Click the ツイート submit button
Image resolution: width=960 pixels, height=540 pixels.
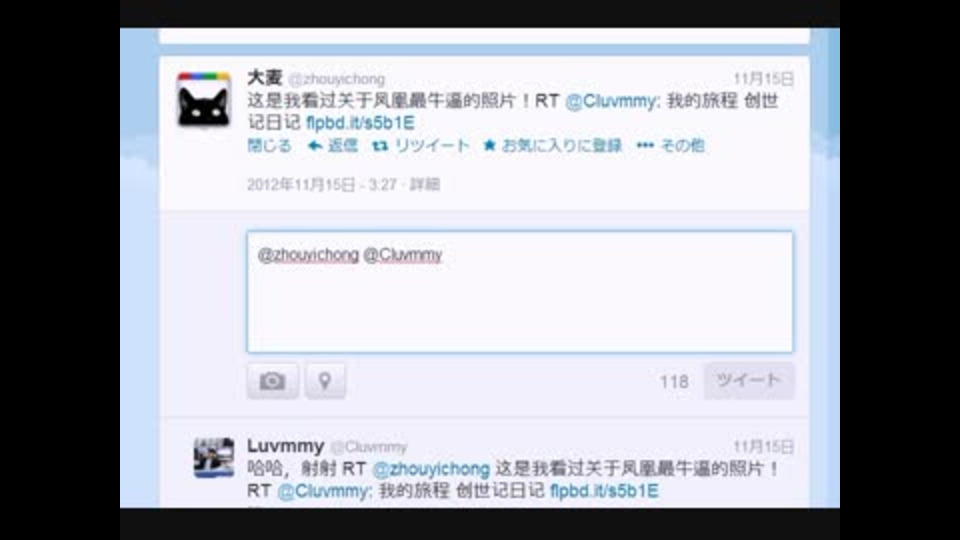749,380
